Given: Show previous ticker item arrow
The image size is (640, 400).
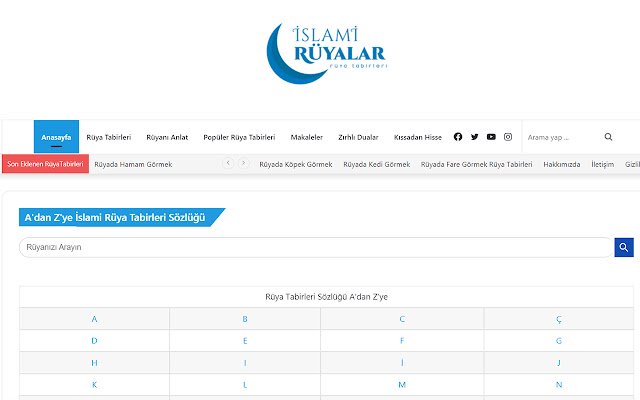Looking at the screenshot, I should (x=228, y=163).
